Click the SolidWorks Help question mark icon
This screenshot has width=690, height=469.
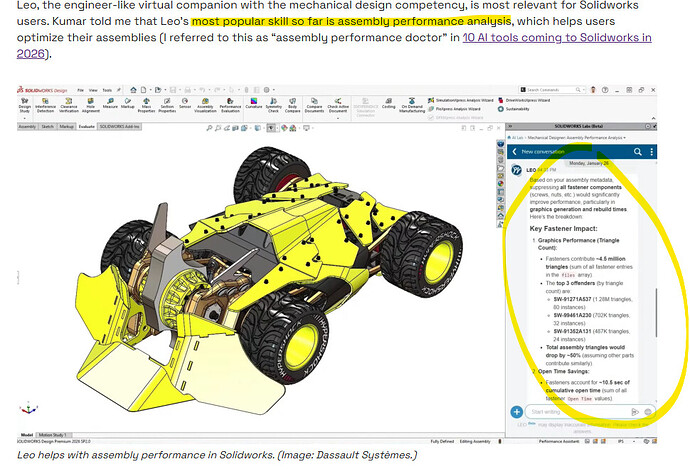pos(605,90)
